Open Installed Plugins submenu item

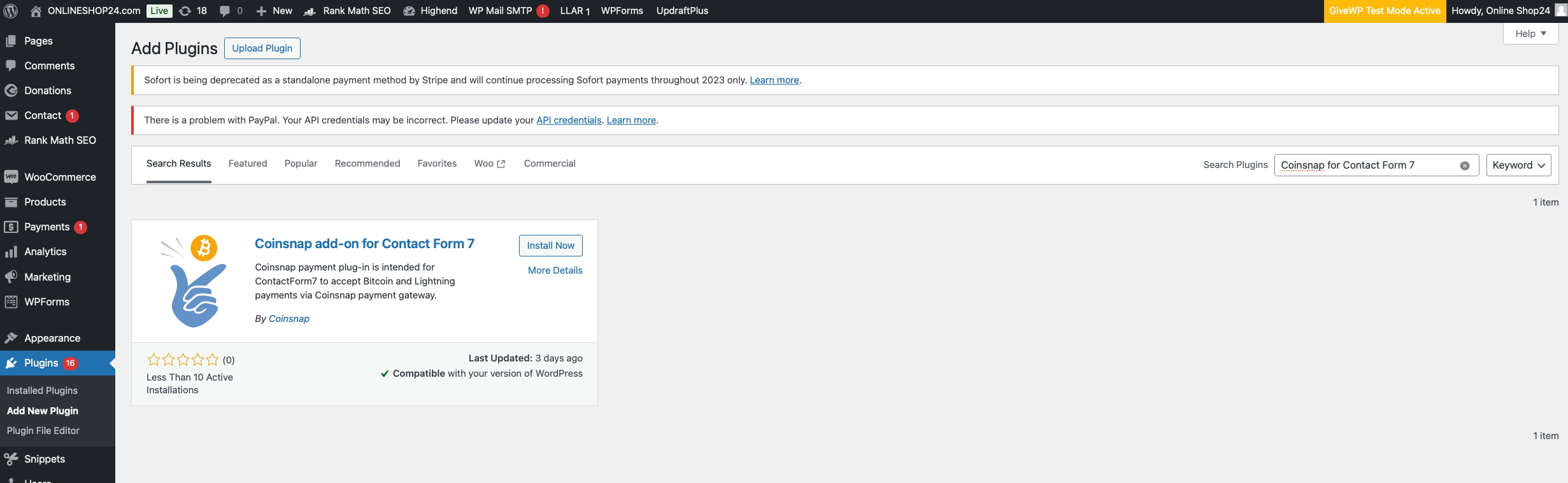(42, 391)
